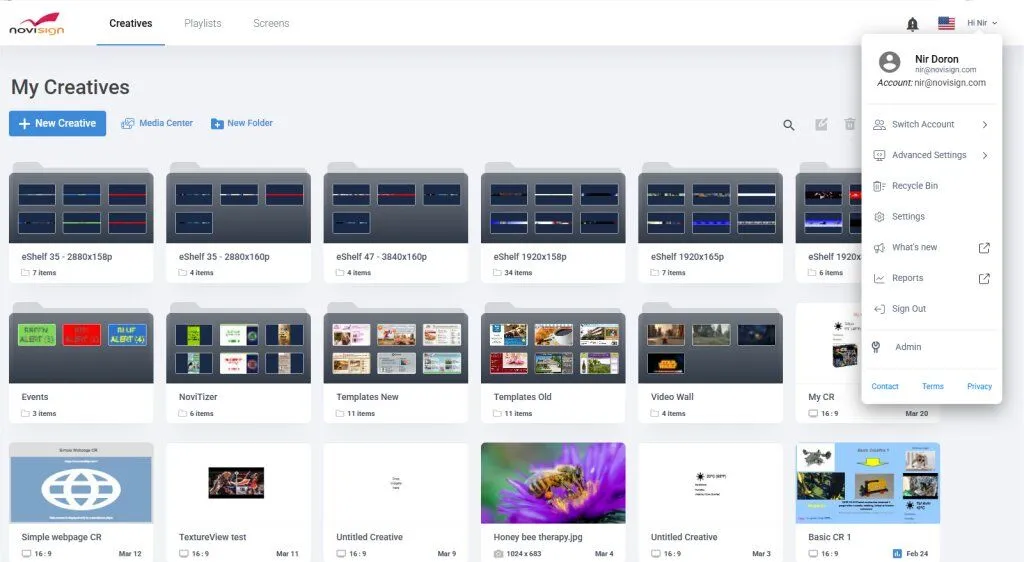
Task: Open Recycle Bin from user menu
Action: point(914,186)
